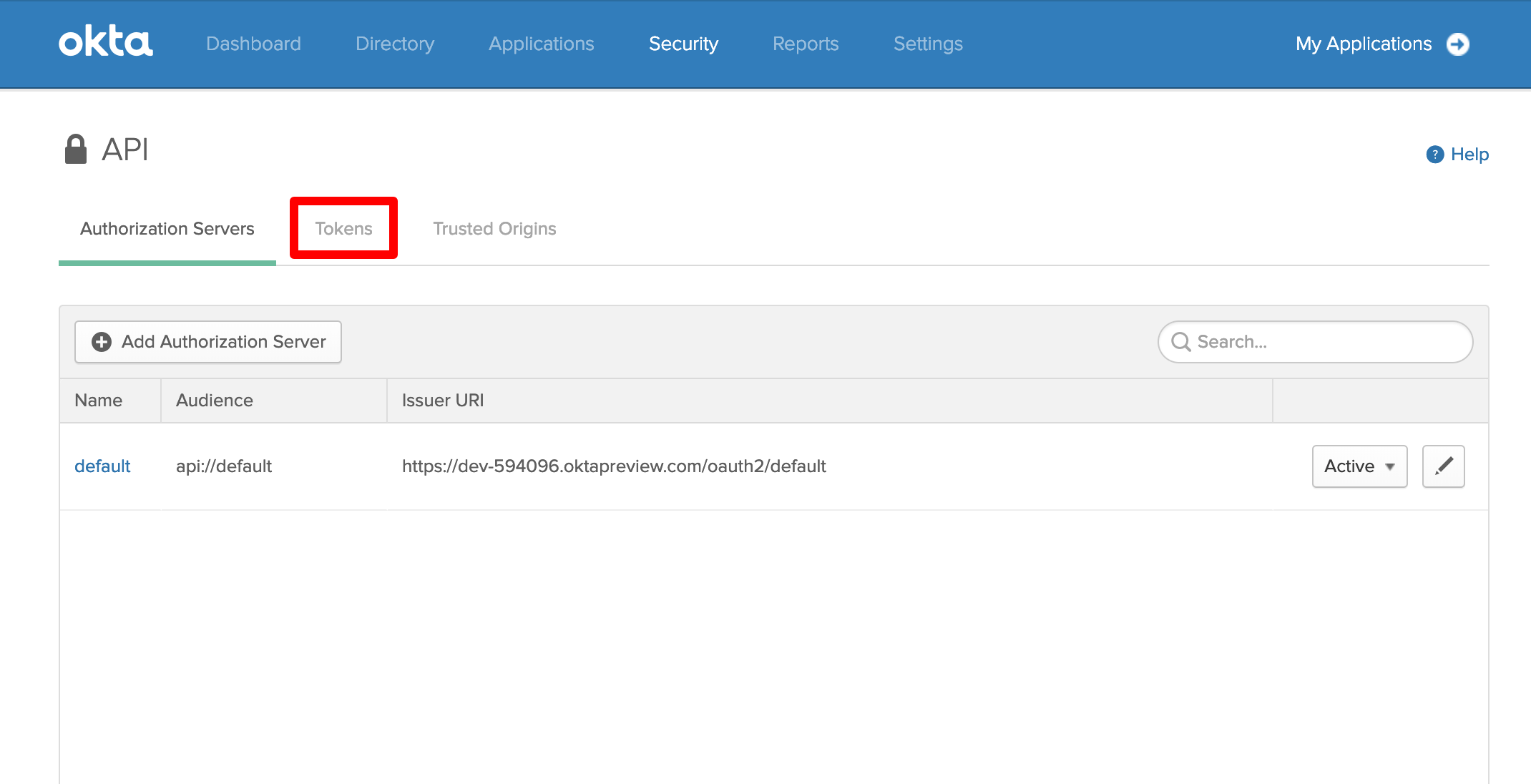Viewport: 1531px width, 784px height.
Task: Open the Settings menu
Action: [928, 44]
